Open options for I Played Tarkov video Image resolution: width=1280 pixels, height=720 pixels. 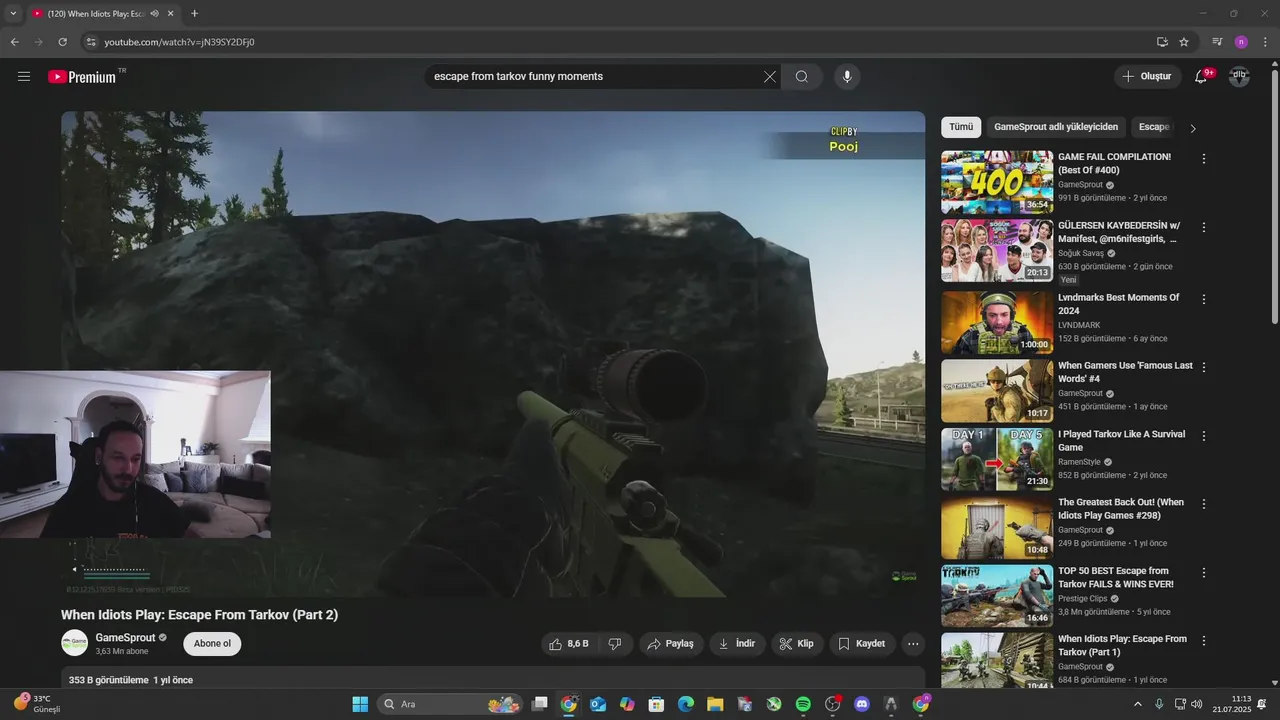(x=1204, y=436)
